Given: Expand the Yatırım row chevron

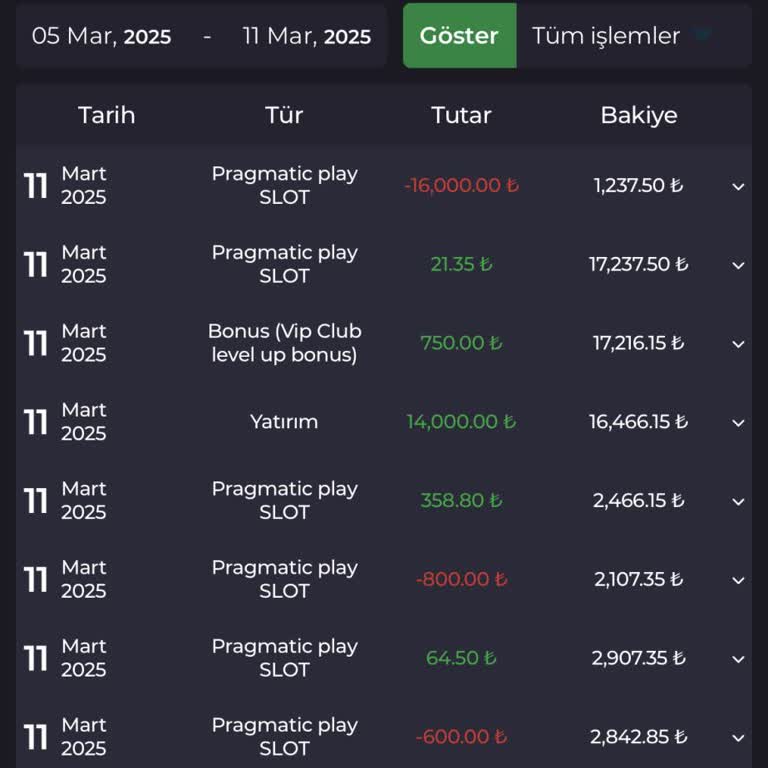Looking at the screenshot, I should (x=738, y=423).
